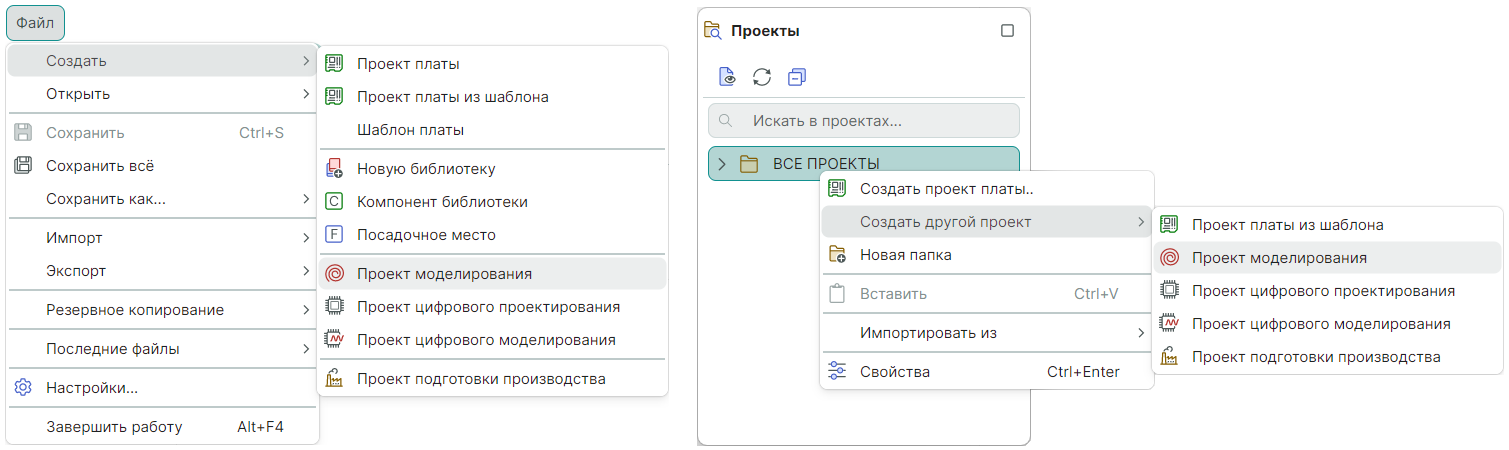Open the Импорт submenu arrow

305,238
